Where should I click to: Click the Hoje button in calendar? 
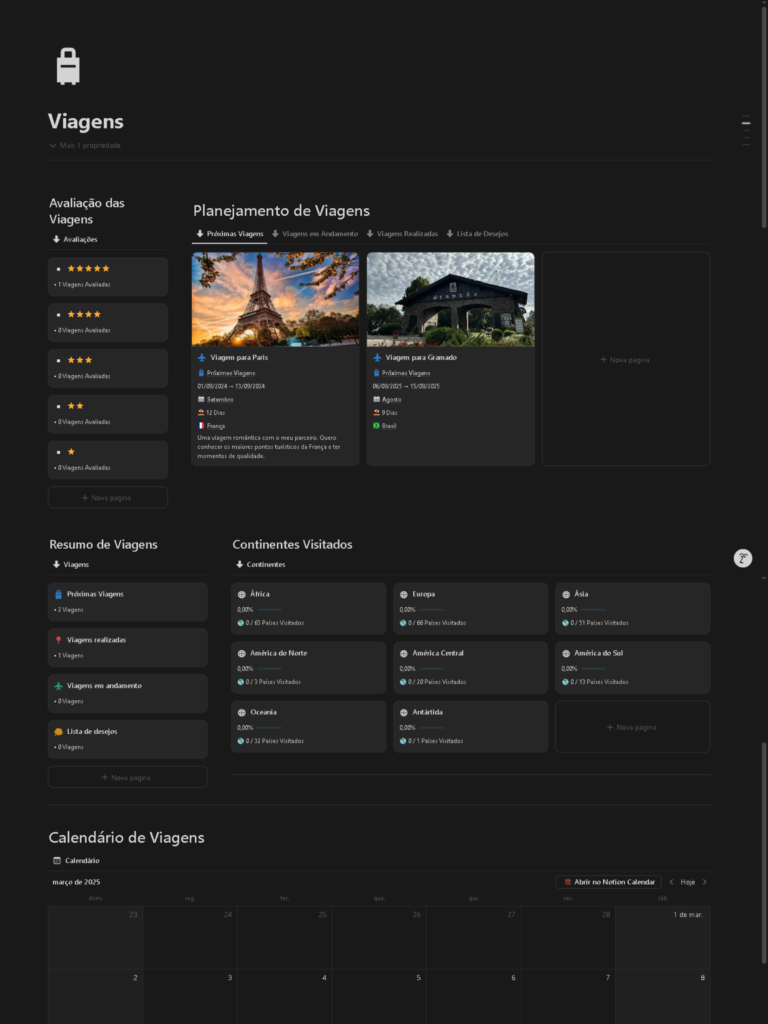coord(687,882)
